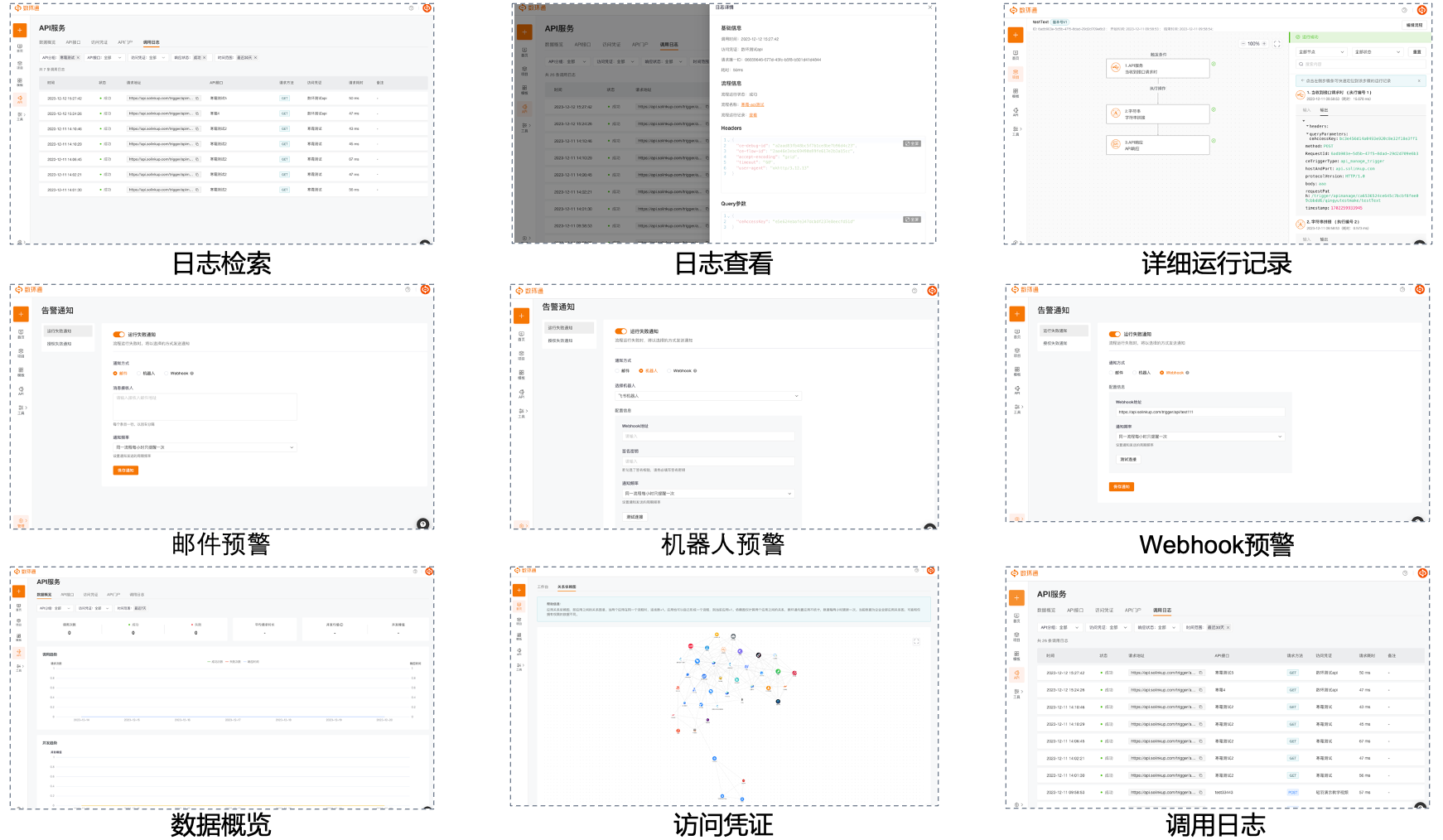Switch to 数据概览 tab in 调用日志 panel

[1046, 611]
